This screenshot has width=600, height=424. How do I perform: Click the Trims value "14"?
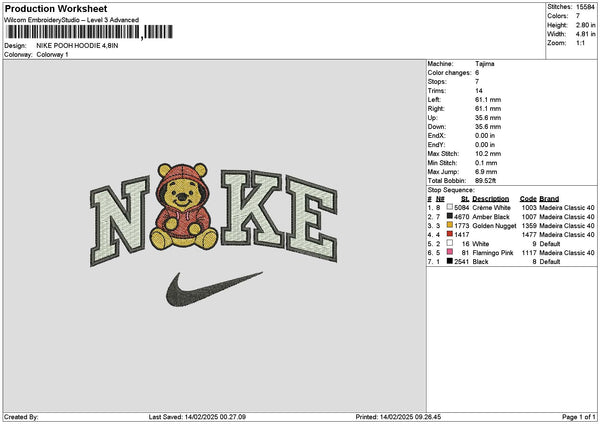pyautogui.click(x=479, y=91)
